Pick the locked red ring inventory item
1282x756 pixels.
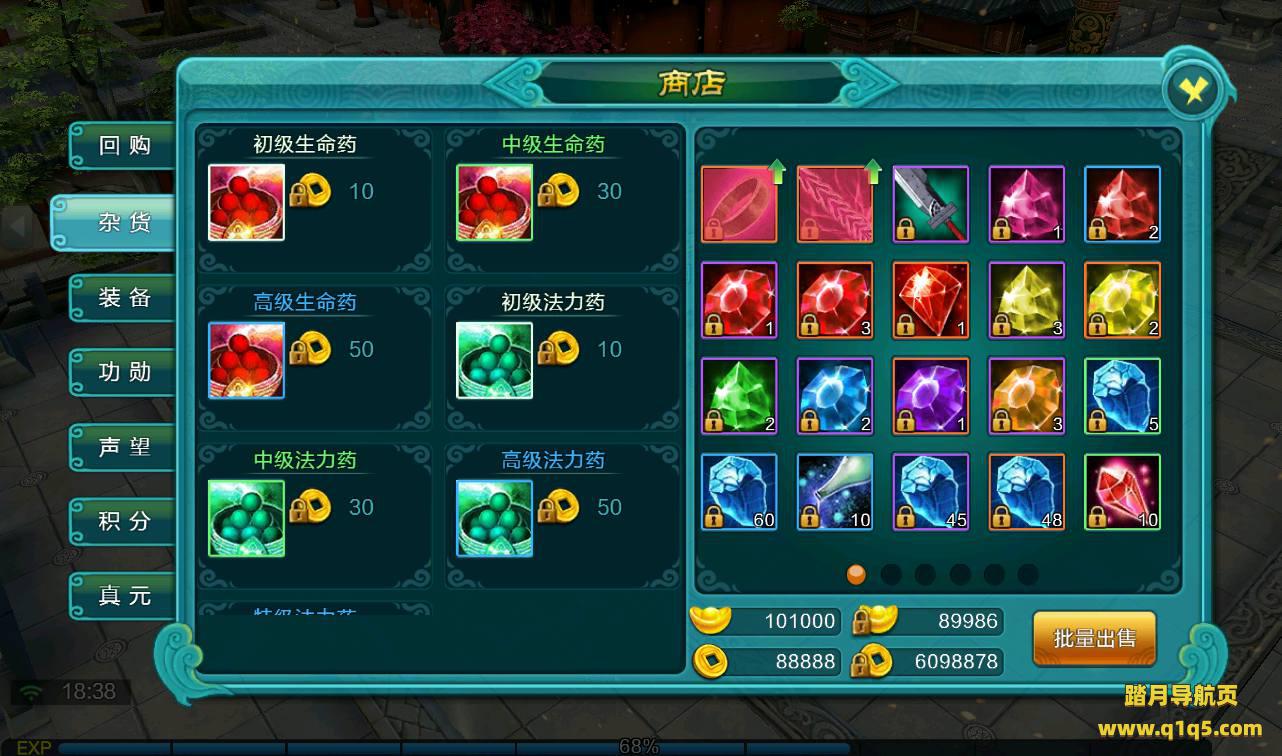click(x=739, y=204)
